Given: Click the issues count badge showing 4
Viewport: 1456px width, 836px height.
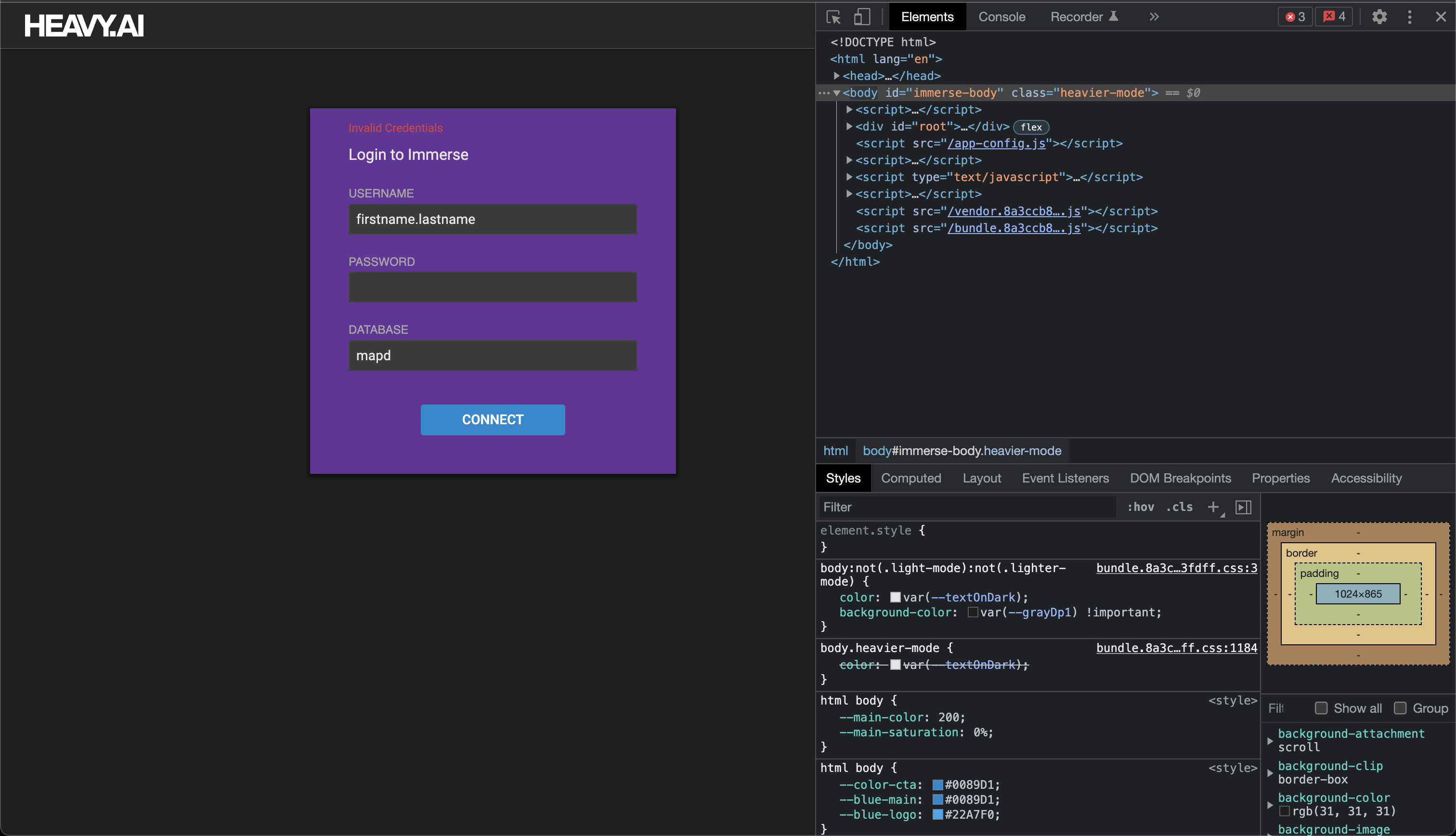Looking at the screenshot, I should coord(1334,17).
